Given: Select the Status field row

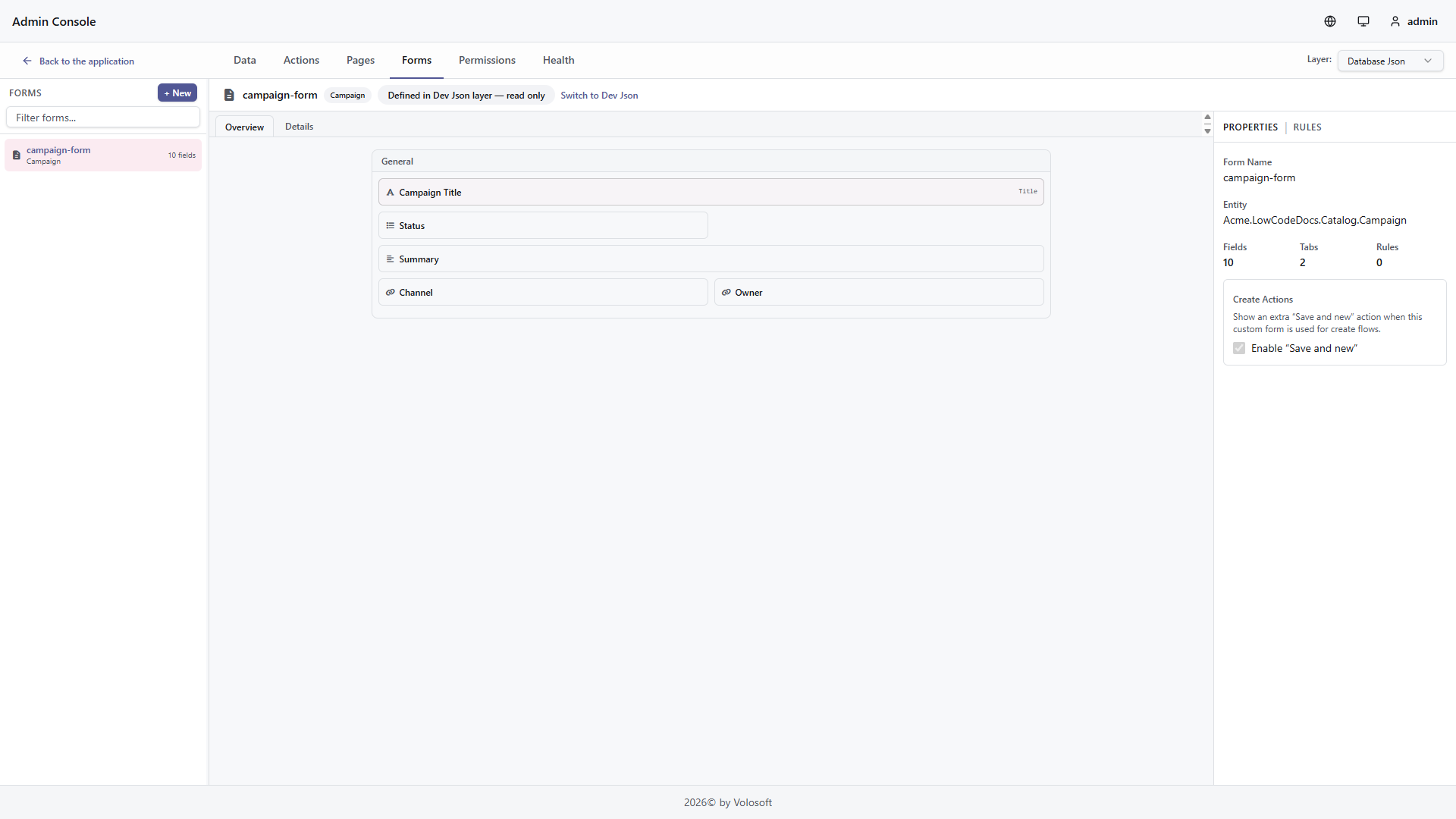Looking at the screenshot, I should pyautogui.click(x=543, y=225).
